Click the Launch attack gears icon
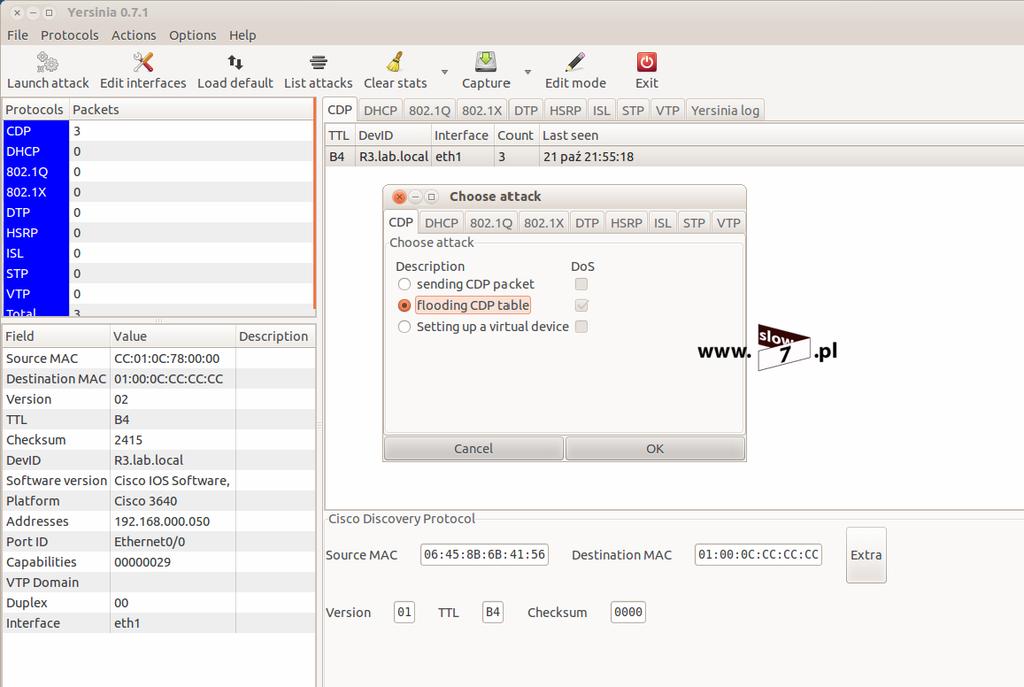The width and height of the screenshot is (1024, 687). (x=47, y=62)
